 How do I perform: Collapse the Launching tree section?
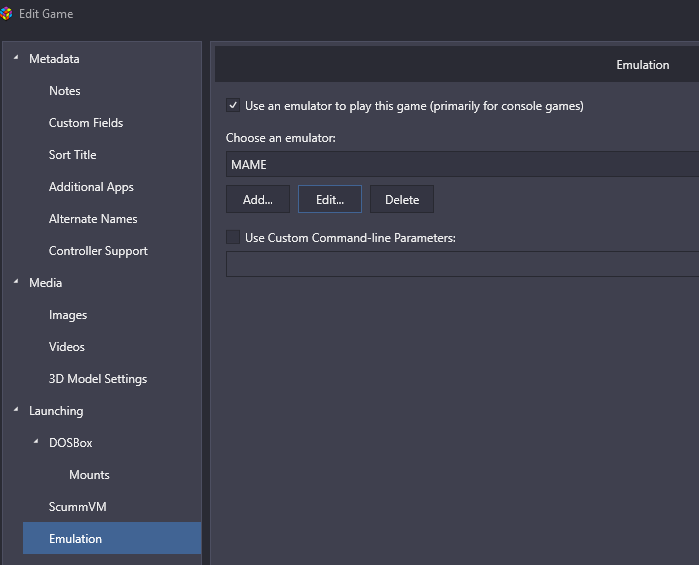[16, 409]
